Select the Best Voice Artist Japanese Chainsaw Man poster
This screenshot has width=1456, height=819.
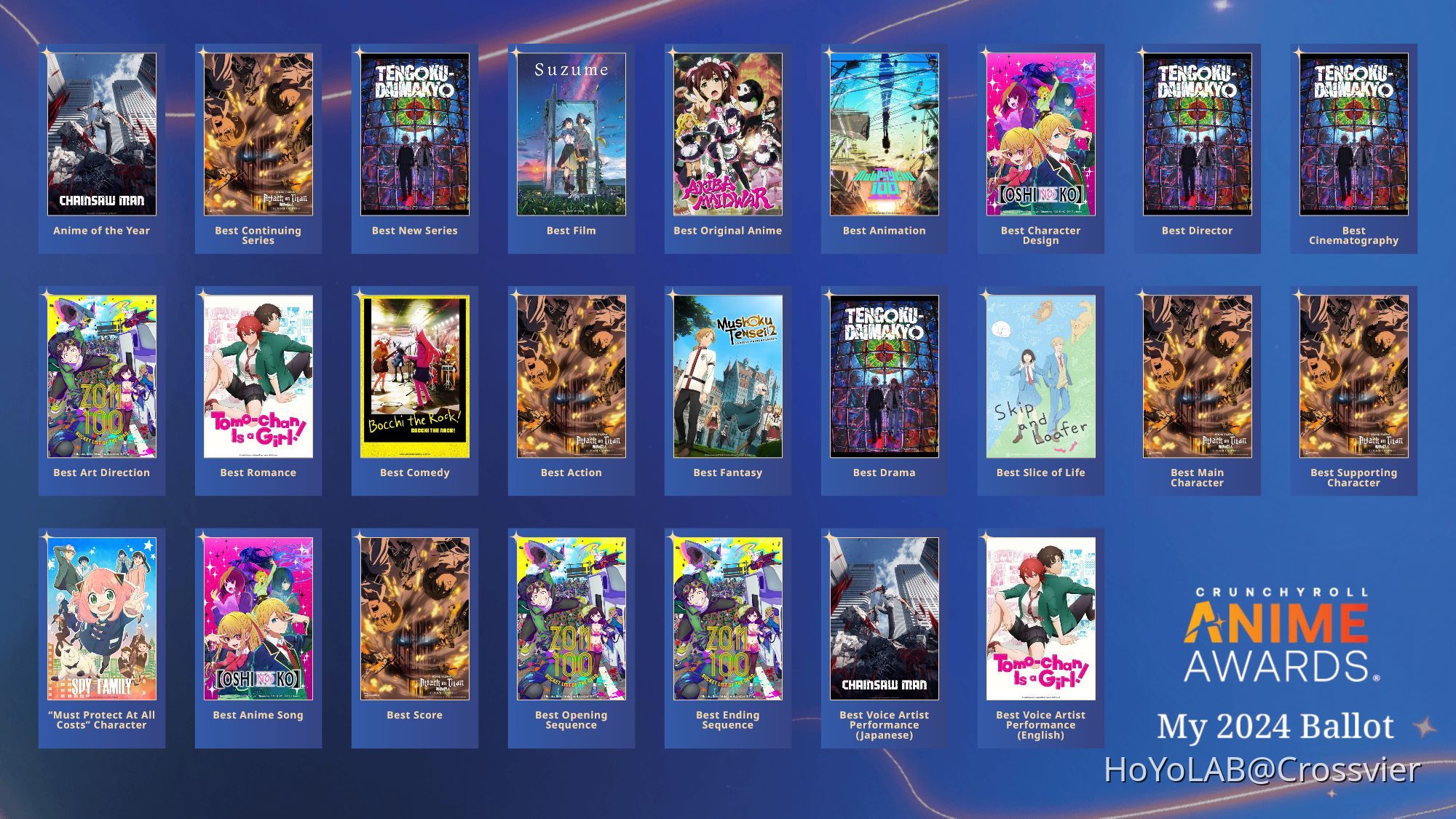pyautogui.click(x=885, y=619)
